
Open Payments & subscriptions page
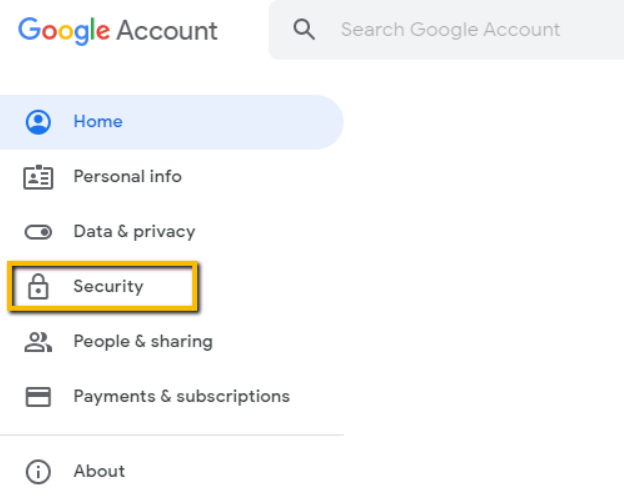181,397
